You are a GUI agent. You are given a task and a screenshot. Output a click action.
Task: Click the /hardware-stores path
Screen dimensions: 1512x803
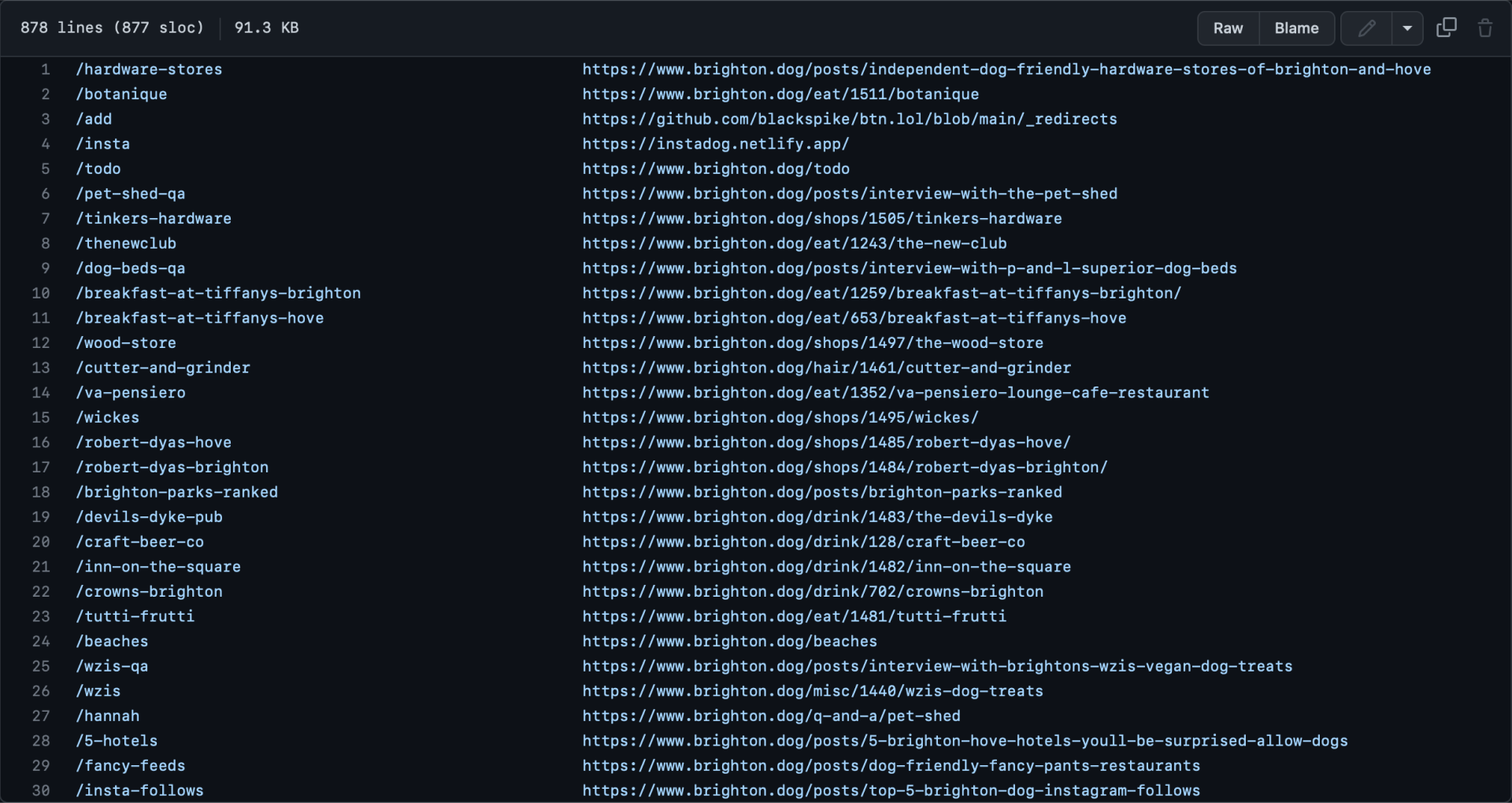point(149,69)
